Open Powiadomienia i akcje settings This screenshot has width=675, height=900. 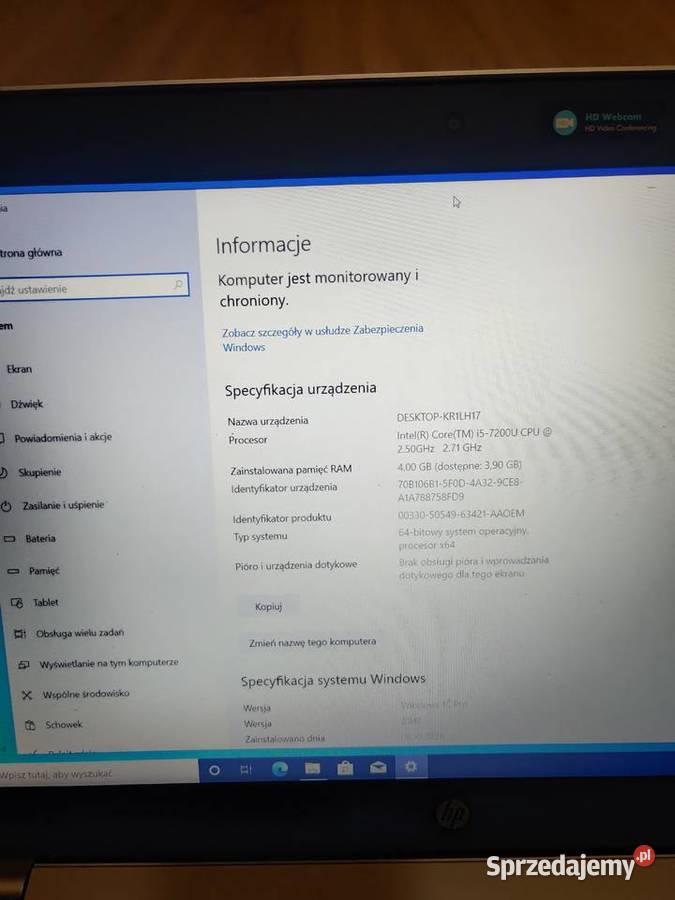[x=63, y=437]
